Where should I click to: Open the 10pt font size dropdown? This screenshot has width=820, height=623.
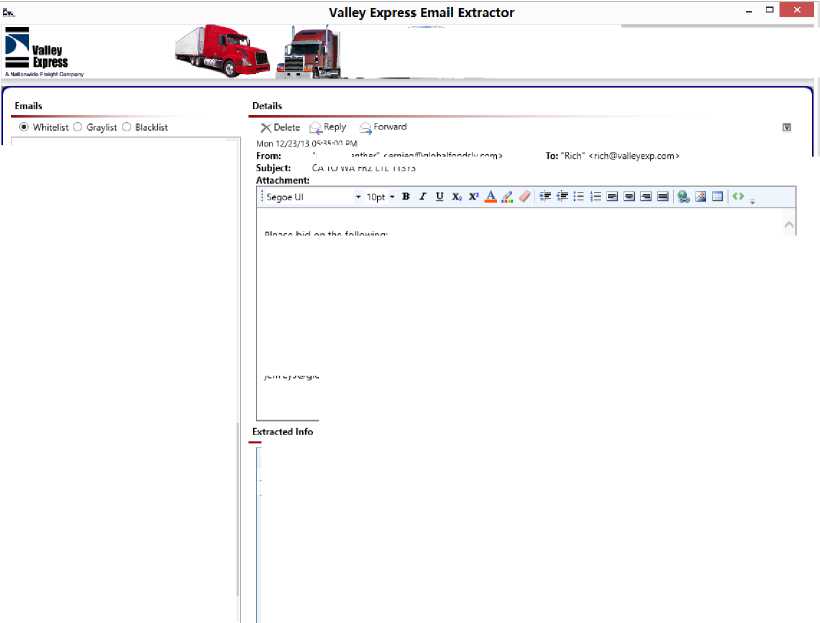(392, 197)
